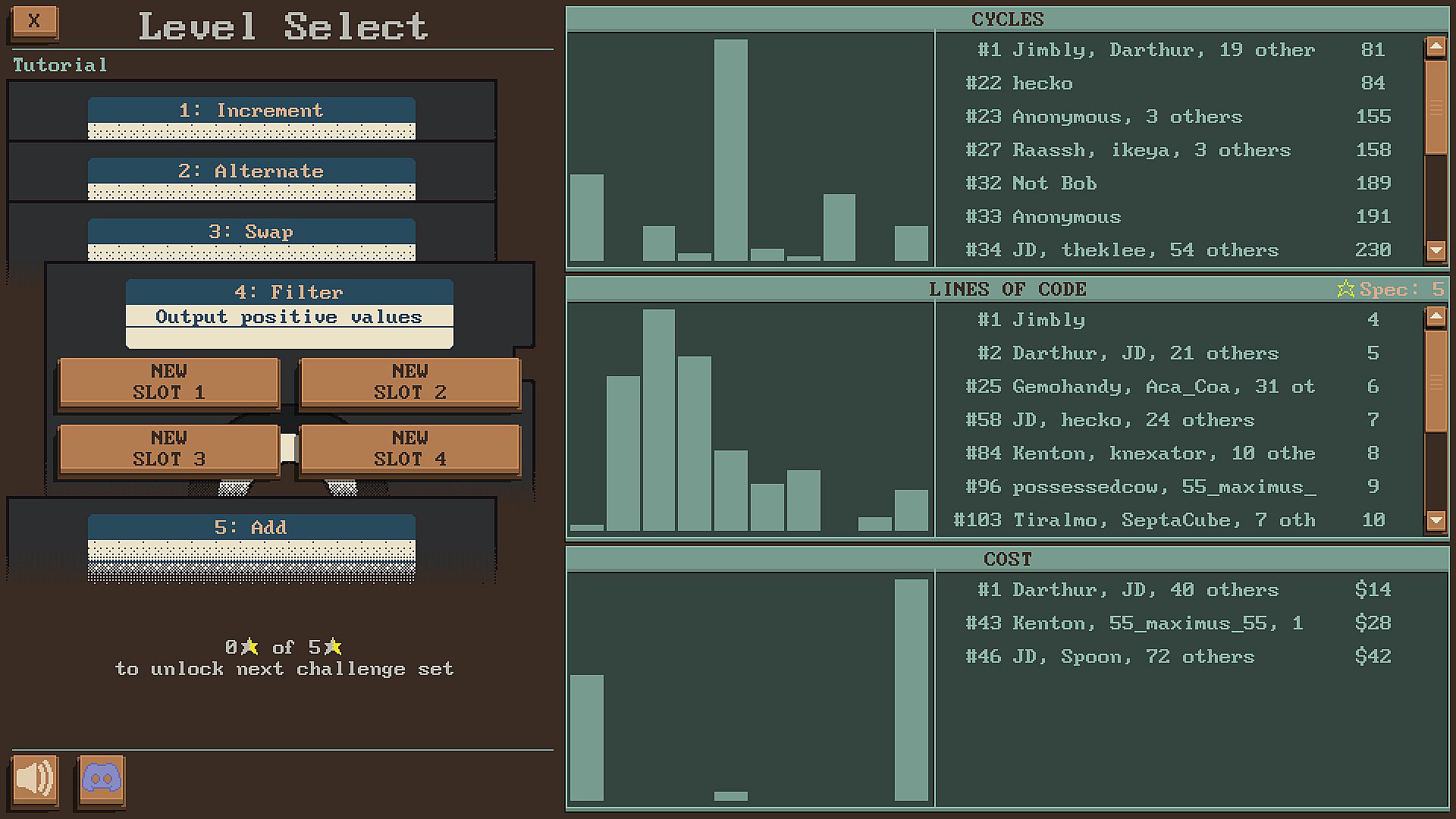This screenshot has width=1456, height=819.
Task: Click tallest bar in Cycles histogram
Action: [x=730, y=150]
